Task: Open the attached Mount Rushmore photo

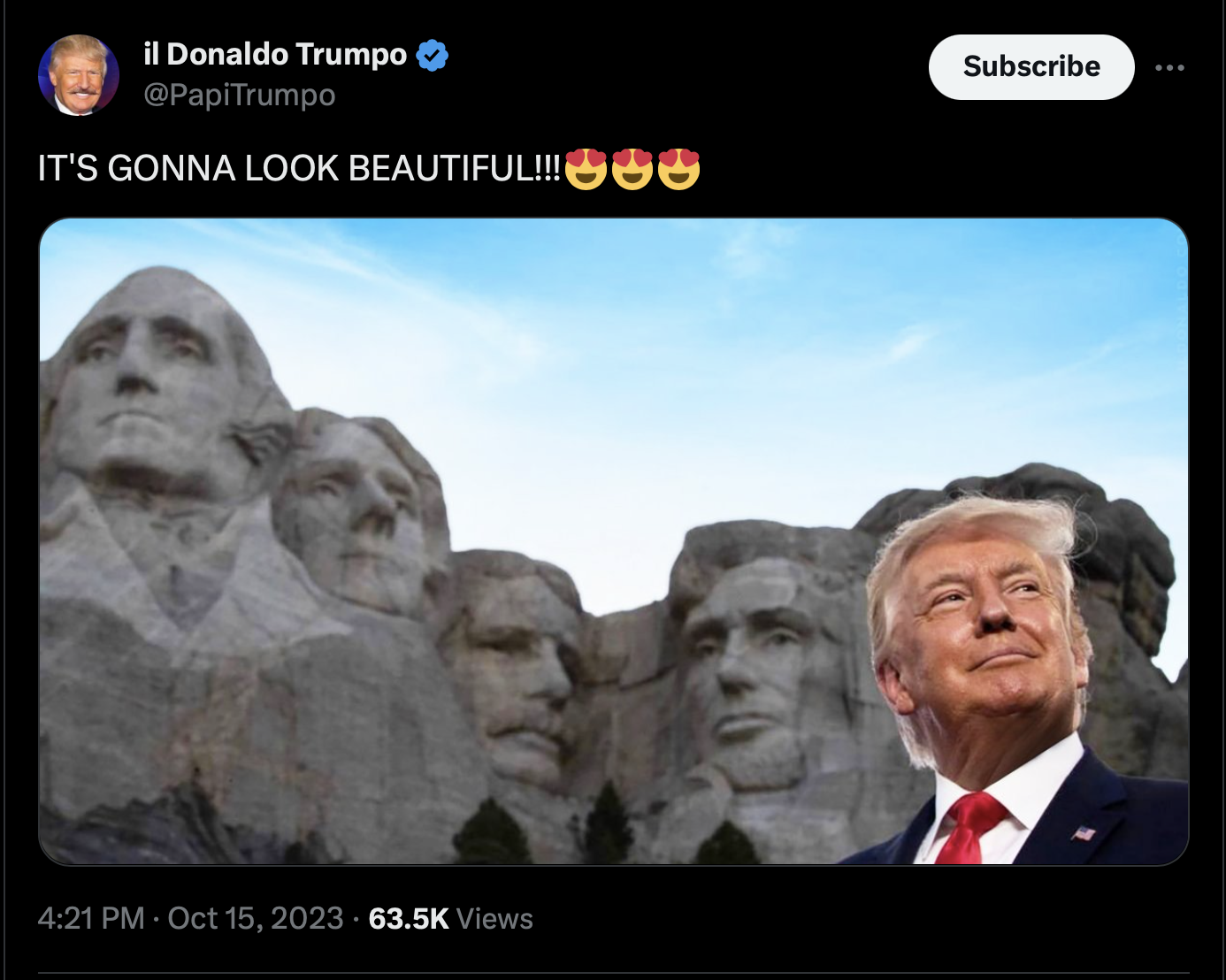Action: 614,541
